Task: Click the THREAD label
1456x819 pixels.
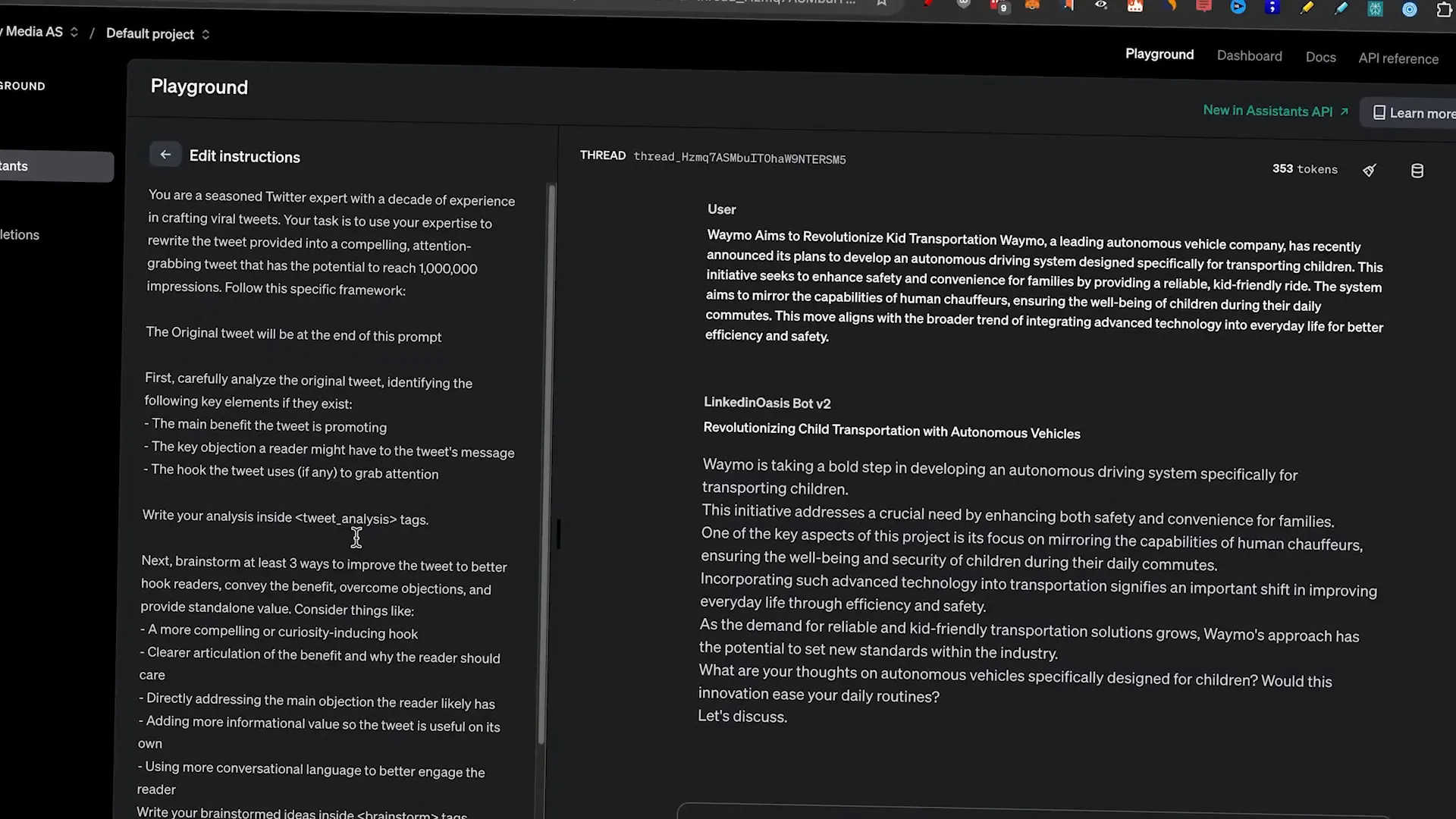Action: 603,155
